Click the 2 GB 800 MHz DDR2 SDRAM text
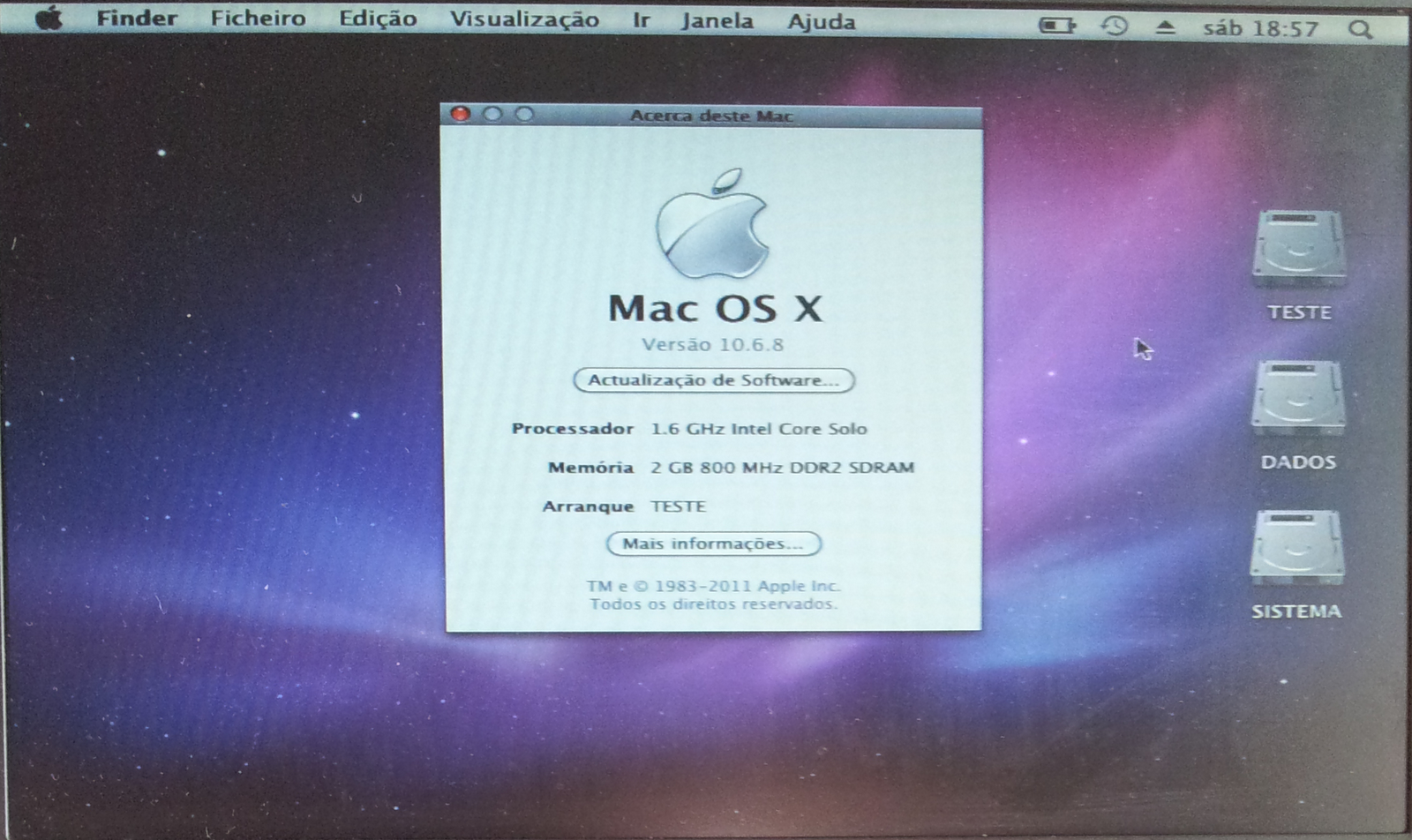 (783, 468)
